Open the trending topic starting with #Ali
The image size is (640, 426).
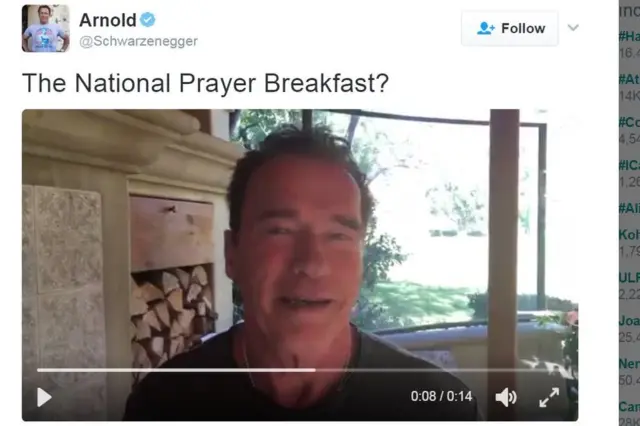pyautogui.click(x=629, y=208)
